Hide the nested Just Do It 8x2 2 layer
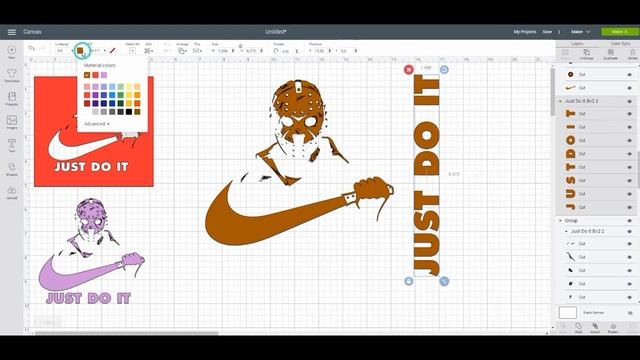This screenshot has height=360, width=640. coord(629,231)
